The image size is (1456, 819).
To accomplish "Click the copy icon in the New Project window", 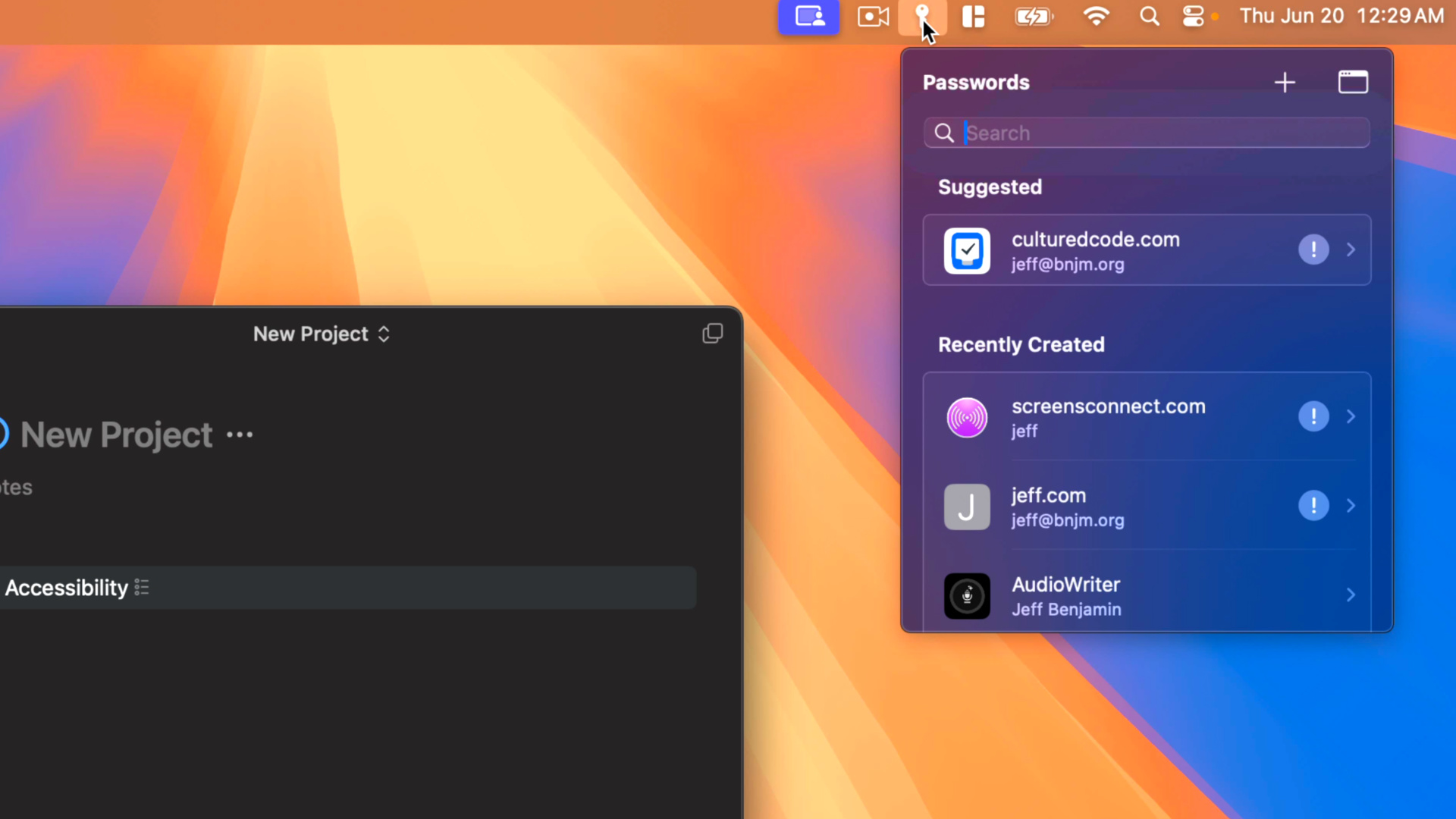I will [x=713, y=334].
